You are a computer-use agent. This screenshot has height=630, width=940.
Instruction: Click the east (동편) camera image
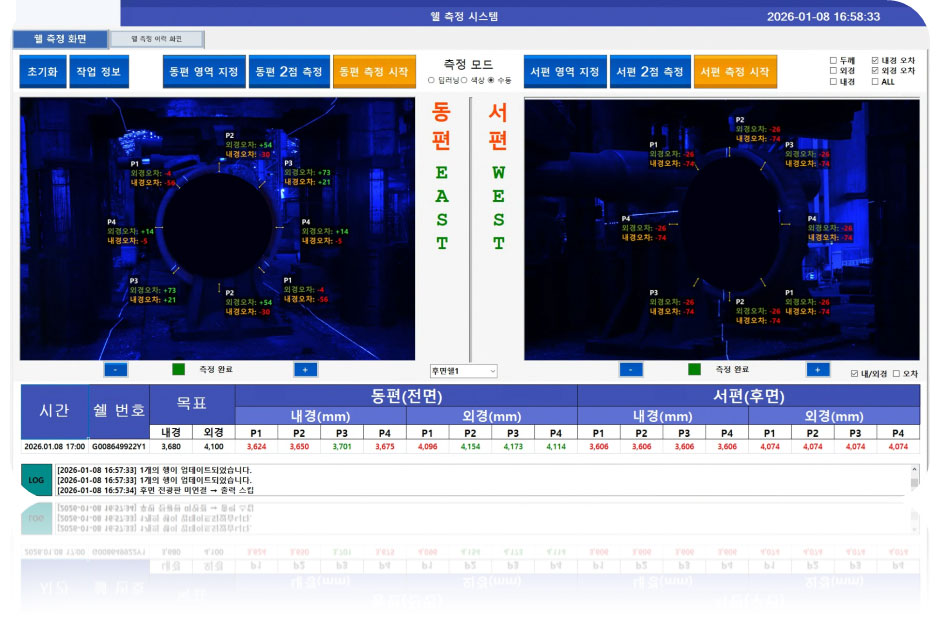pos(217,229)
